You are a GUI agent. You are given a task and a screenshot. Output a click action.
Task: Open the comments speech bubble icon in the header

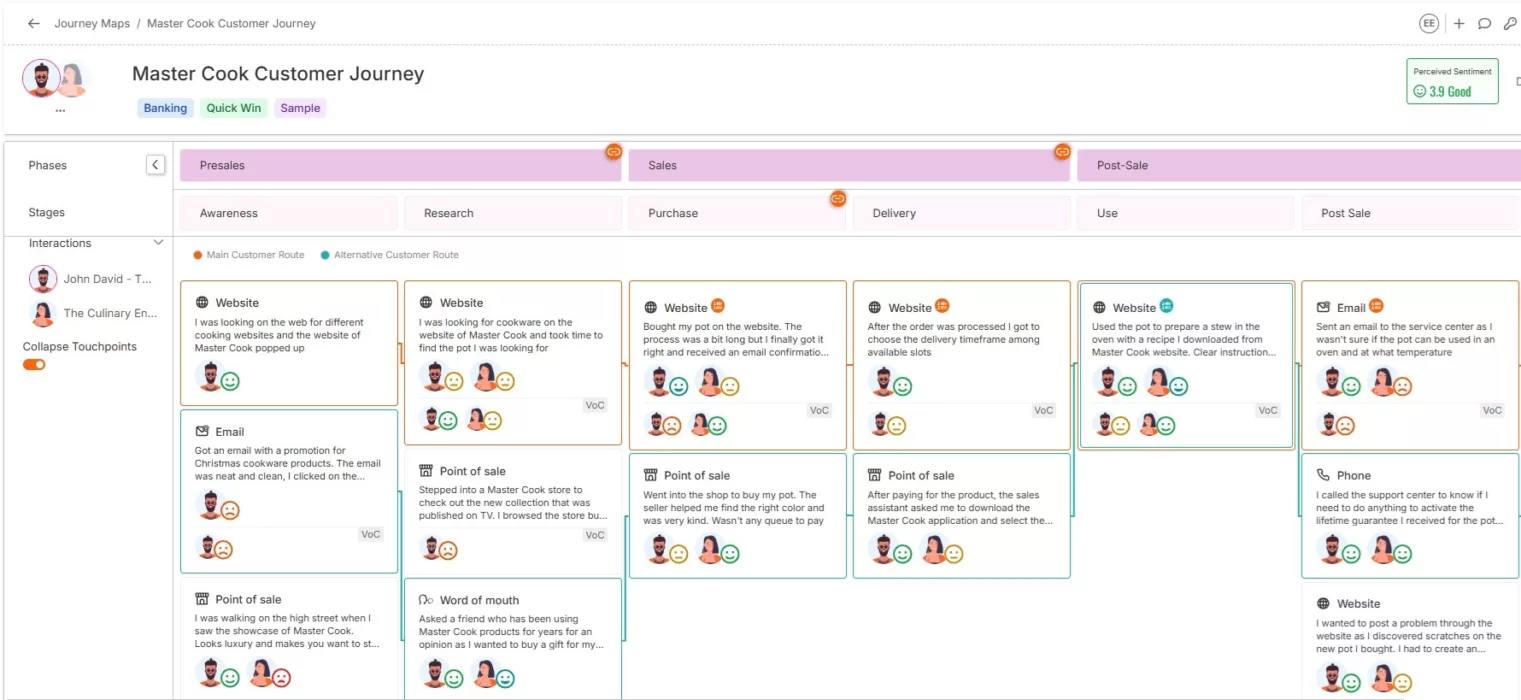point(1485,23)
